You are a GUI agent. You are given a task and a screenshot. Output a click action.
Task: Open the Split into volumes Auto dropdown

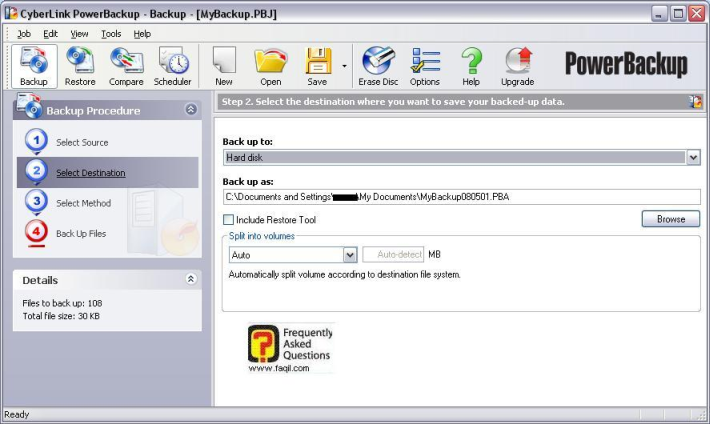coord(349,255)
